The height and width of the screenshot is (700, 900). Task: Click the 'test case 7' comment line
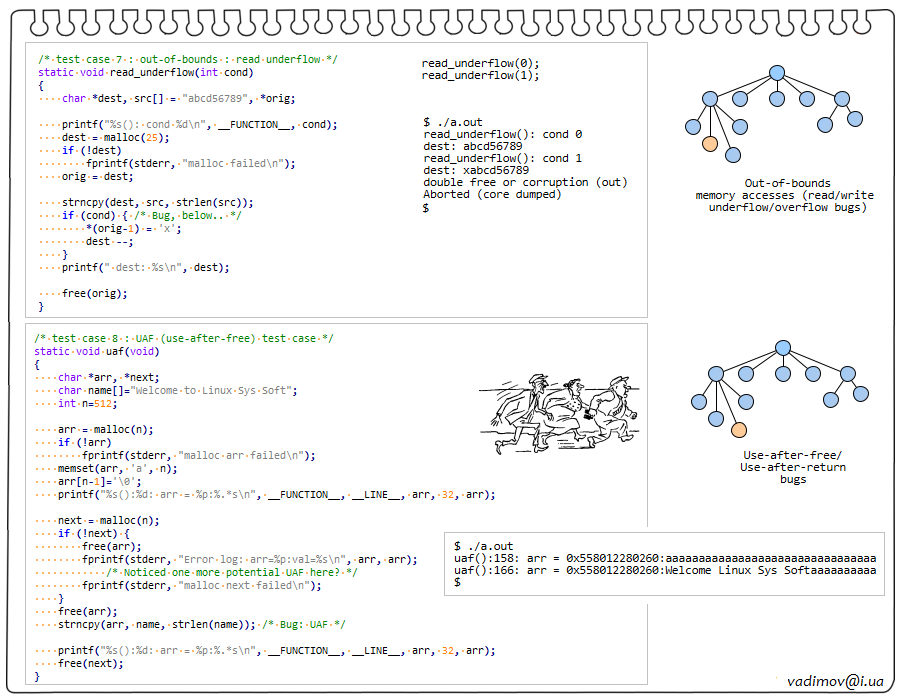pyautogui.click(x=188, y=59)
